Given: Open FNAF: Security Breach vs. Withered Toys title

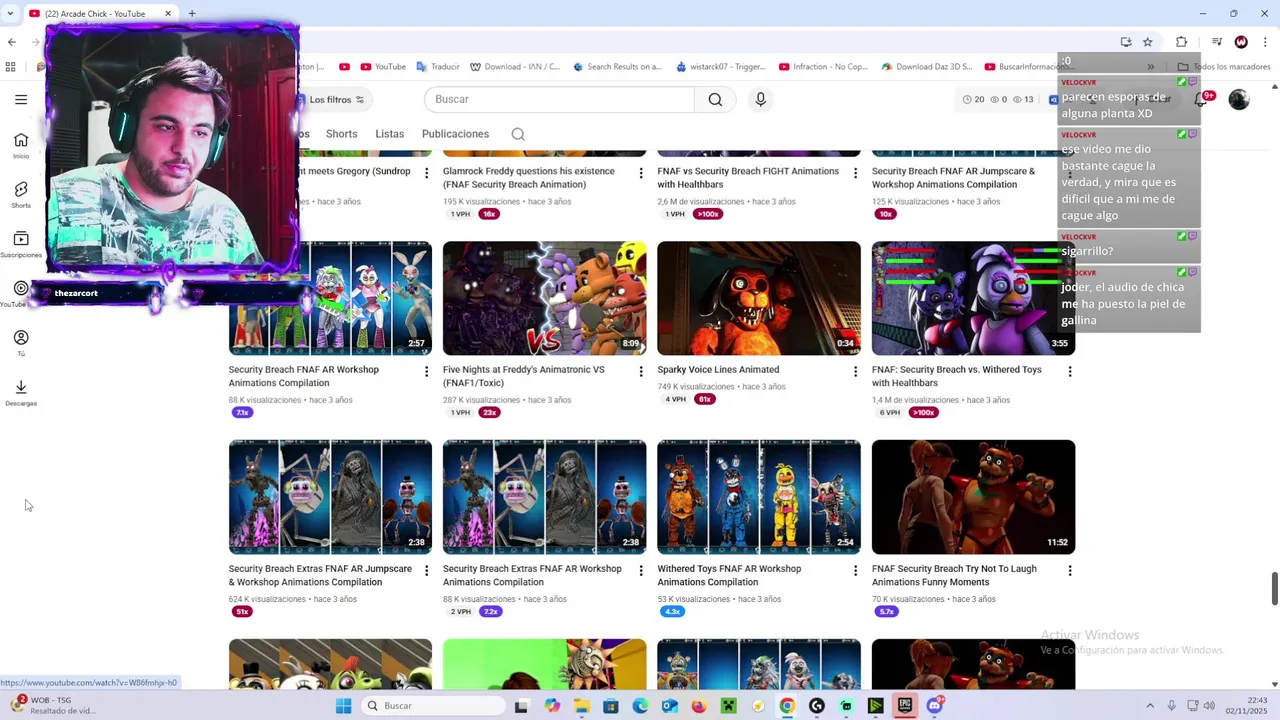Looking at the screenshot, I should coord(957,376).
